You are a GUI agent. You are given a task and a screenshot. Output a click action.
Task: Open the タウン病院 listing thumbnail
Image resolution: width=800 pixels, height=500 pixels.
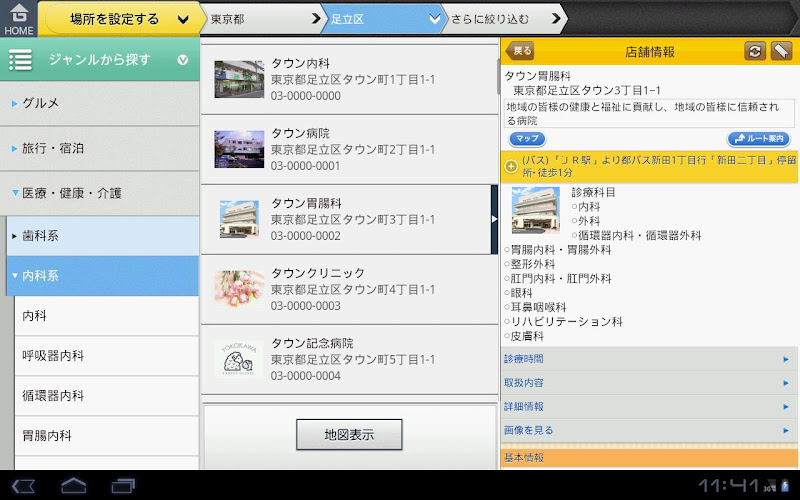[239, 149]
